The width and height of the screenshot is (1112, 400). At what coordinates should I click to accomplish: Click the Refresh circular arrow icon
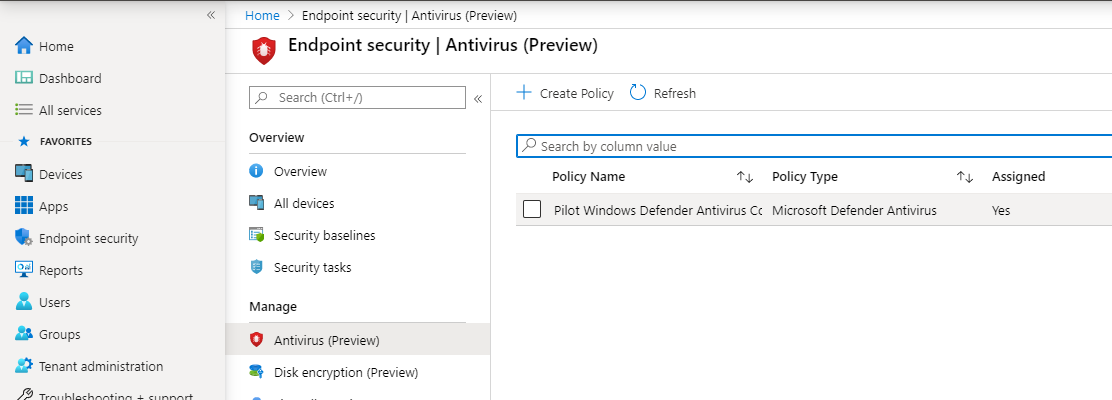638,93
